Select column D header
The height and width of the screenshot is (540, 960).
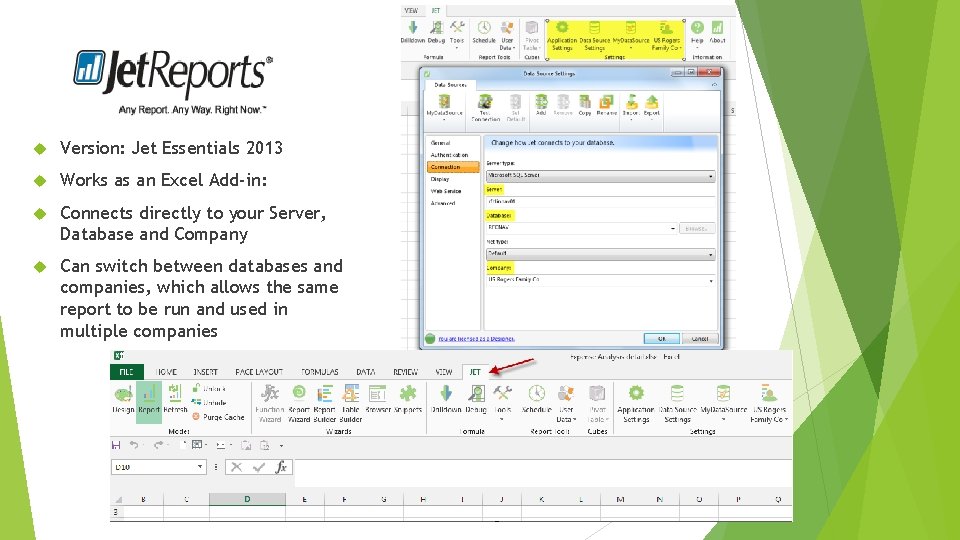[x=247, y=499]
